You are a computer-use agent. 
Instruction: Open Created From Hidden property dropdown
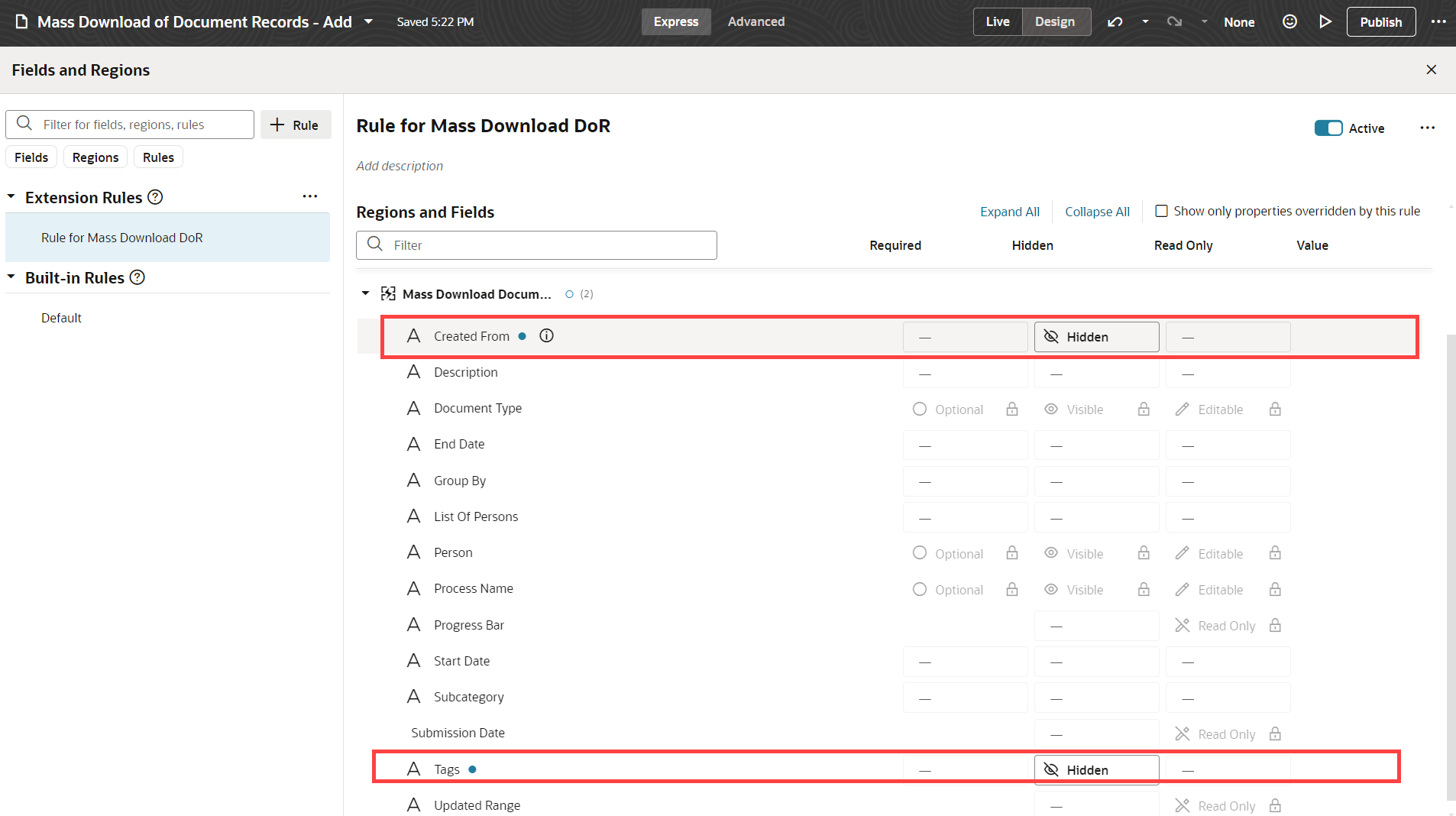(1096, 337)
